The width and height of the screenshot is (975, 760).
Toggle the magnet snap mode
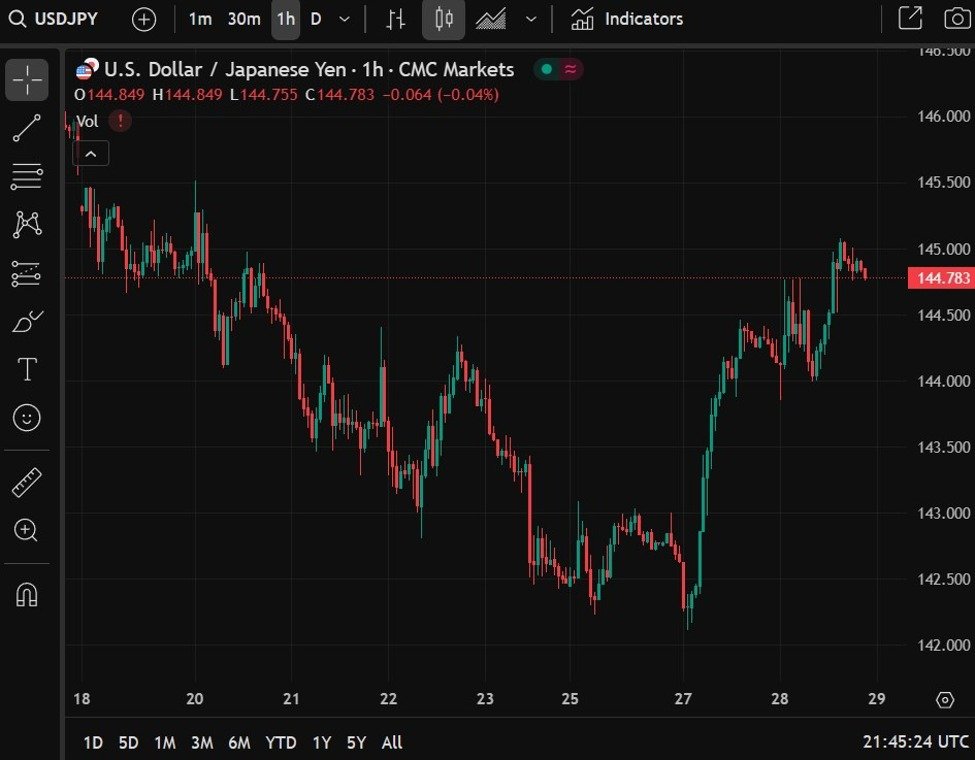point(27,595)
